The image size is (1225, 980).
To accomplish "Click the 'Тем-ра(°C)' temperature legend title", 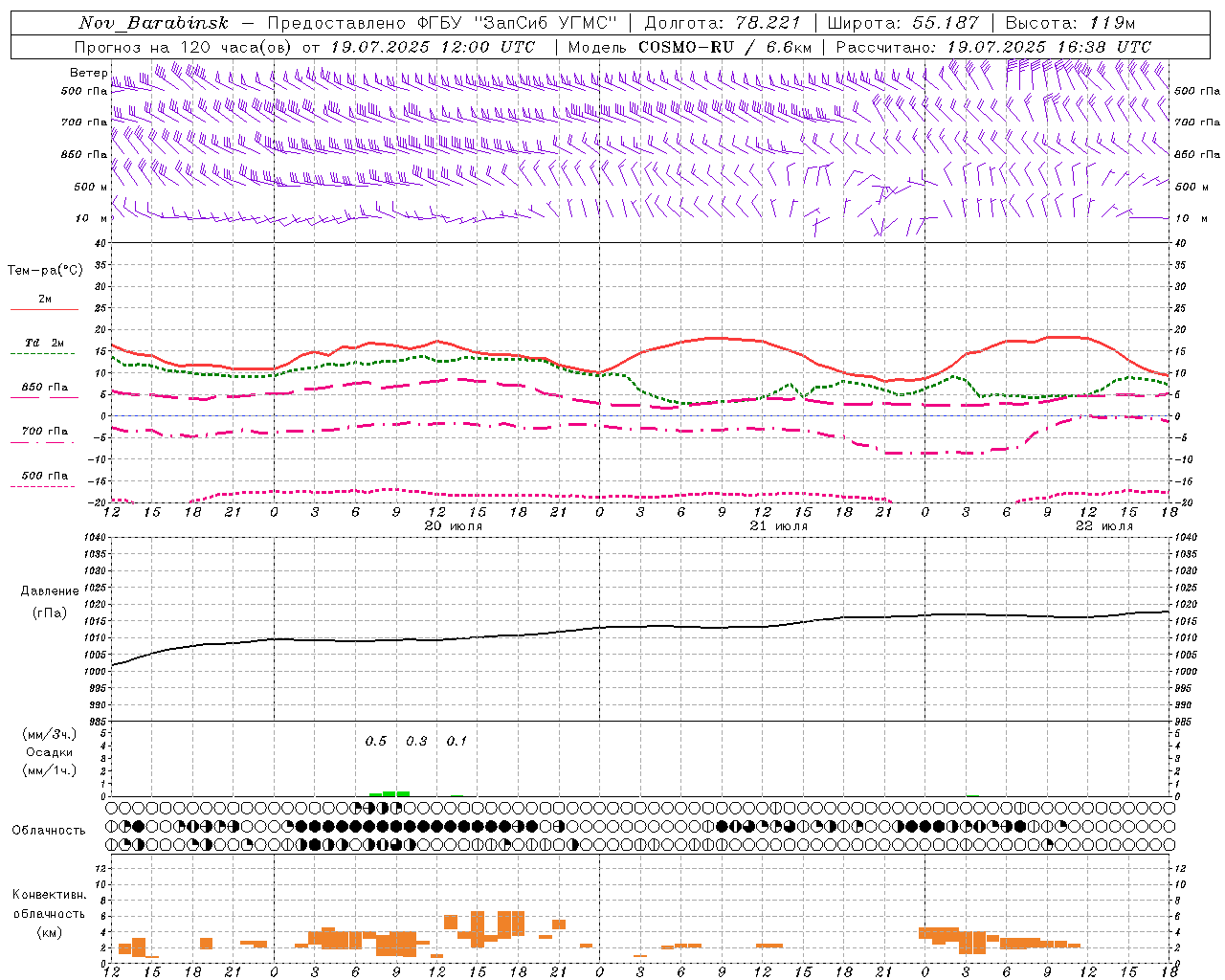I will click(45, 271).
